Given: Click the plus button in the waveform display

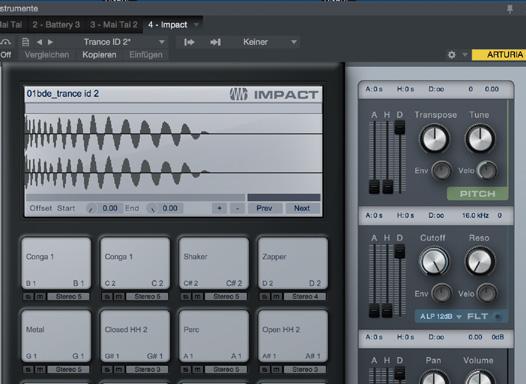Looking at the screenshot, I should coord(219,208).
